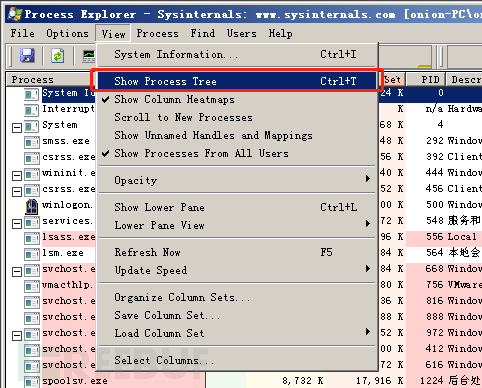Choose Organize Column Sets
Viewport: 482px width, 388px height.
(237, 297)
